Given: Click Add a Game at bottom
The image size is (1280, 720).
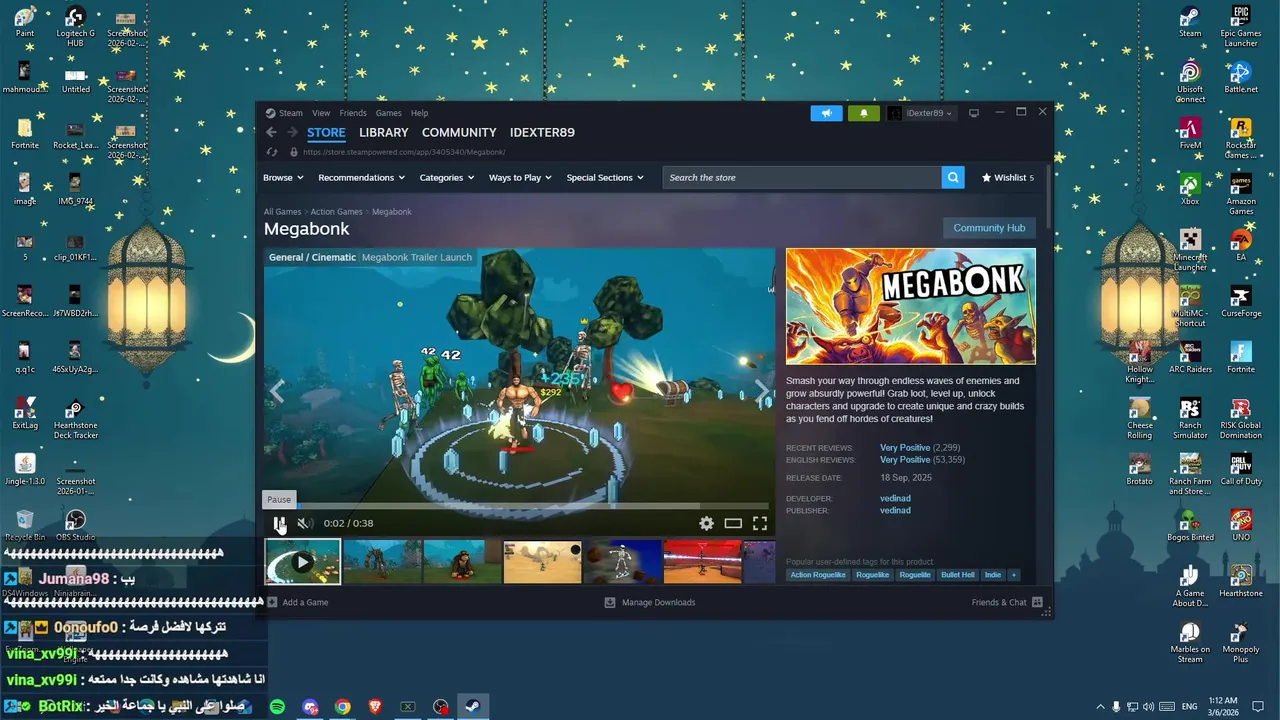Looking at the screenshot, I should [298, 602].
